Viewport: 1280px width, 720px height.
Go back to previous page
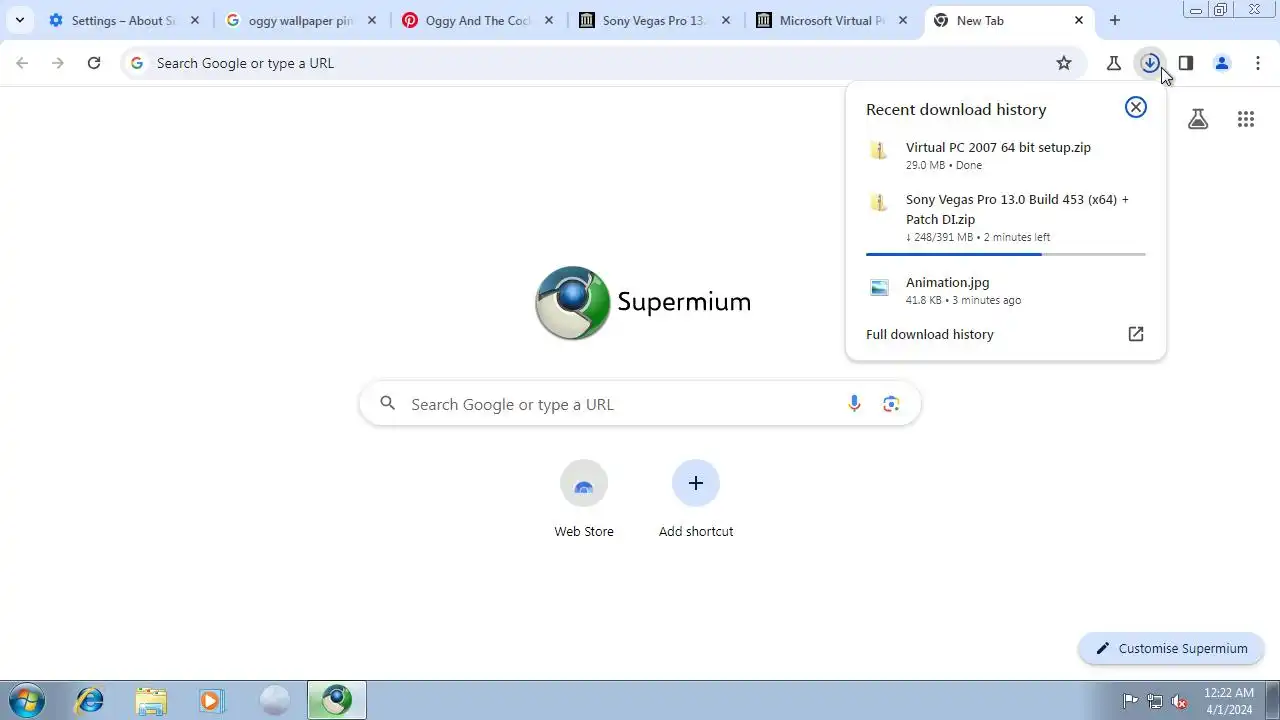pos(22,63)
